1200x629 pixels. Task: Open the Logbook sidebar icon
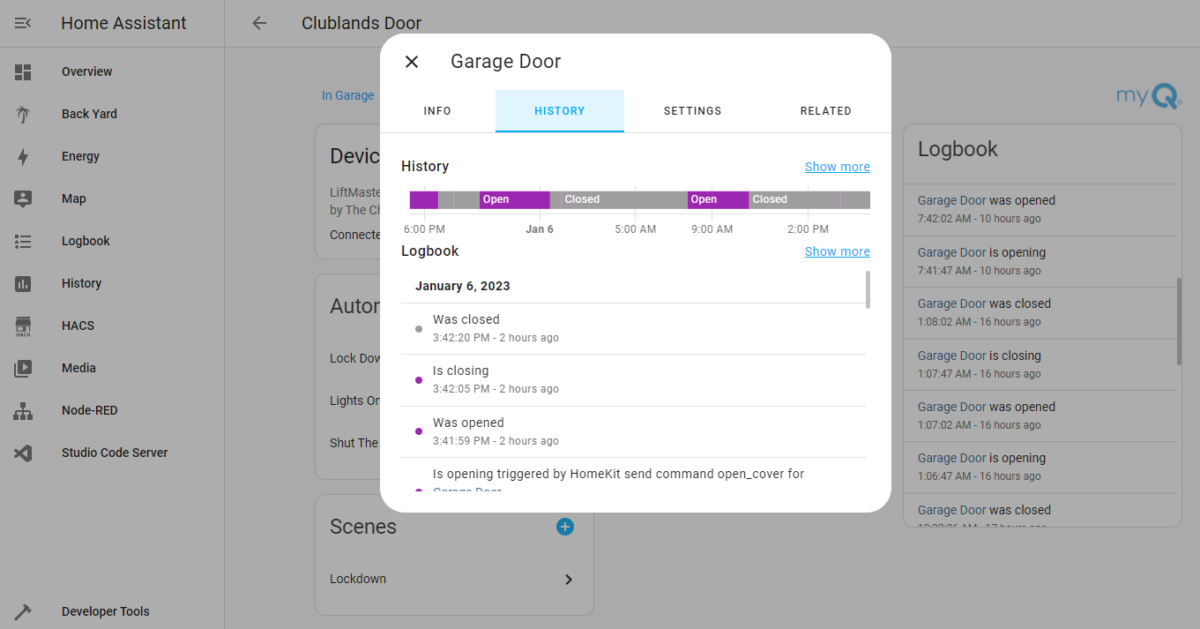coord(24,240)
